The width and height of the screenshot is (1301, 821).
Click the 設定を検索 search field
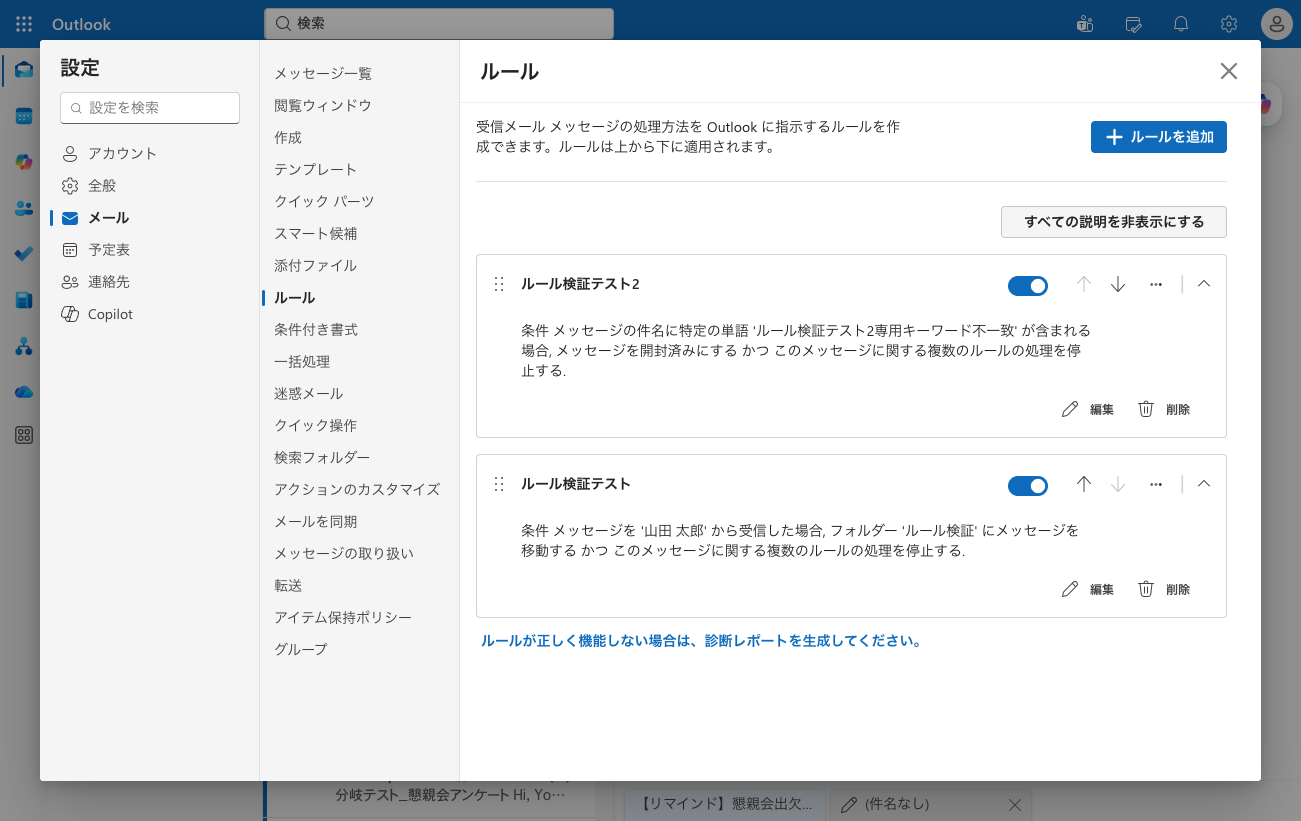click(150, 108)
